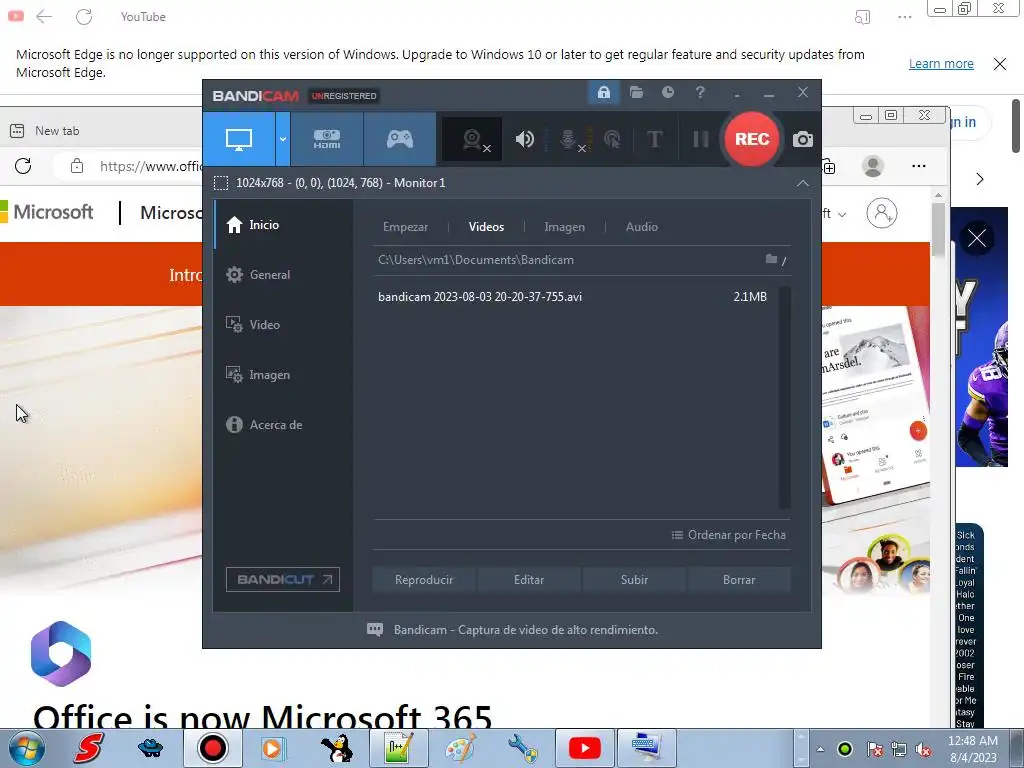1024x768 pixels.
Task: Switch to the Audio tab
Action: coord(641,227)
